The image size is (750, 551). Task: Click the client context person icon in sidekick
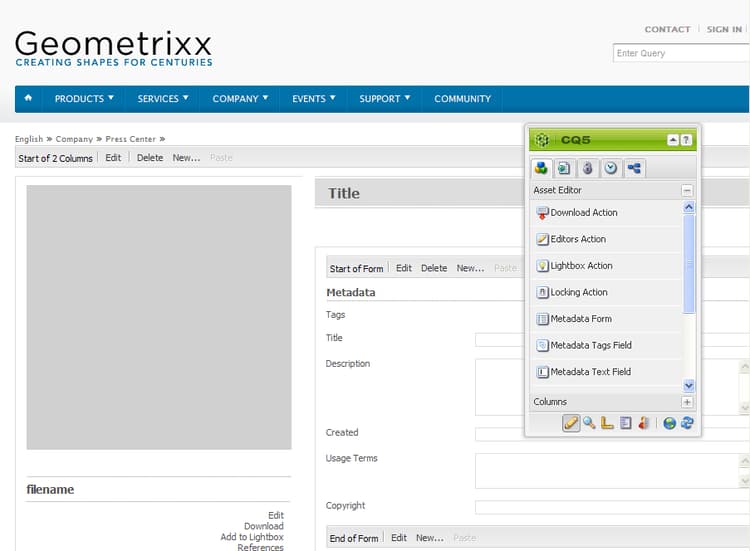pyautogui.click(x=644, y=423)
